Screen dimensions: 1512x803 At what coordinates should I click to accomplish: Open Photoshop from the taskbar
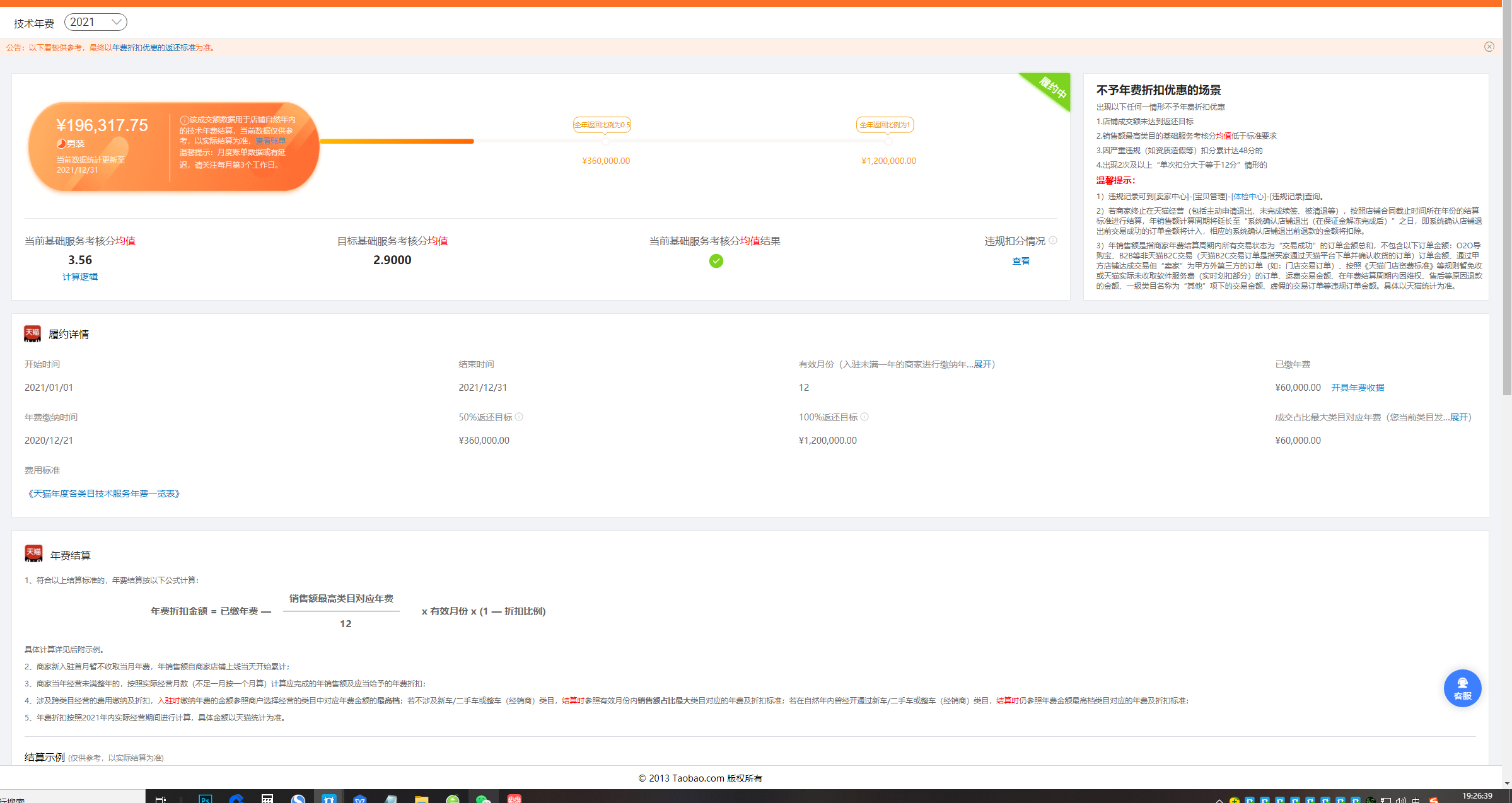(x=205, y=798)
